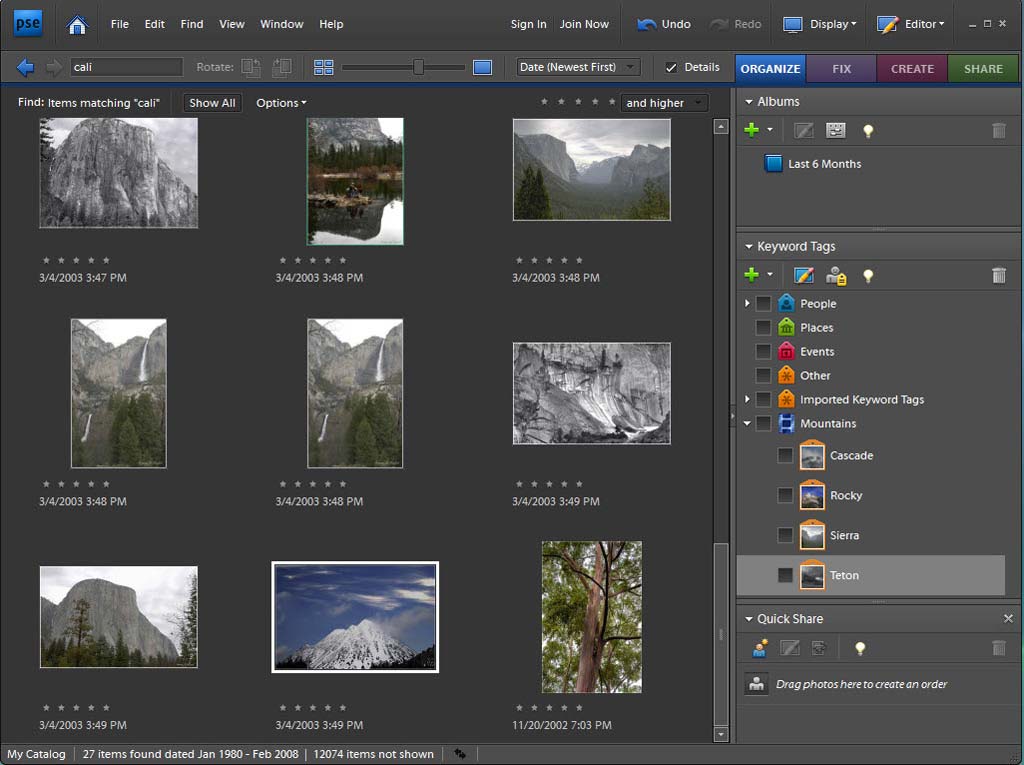The height and width of the screenshot is (765, 1024).
Task: Enable the Places tag checkbox
Action: 762,327
